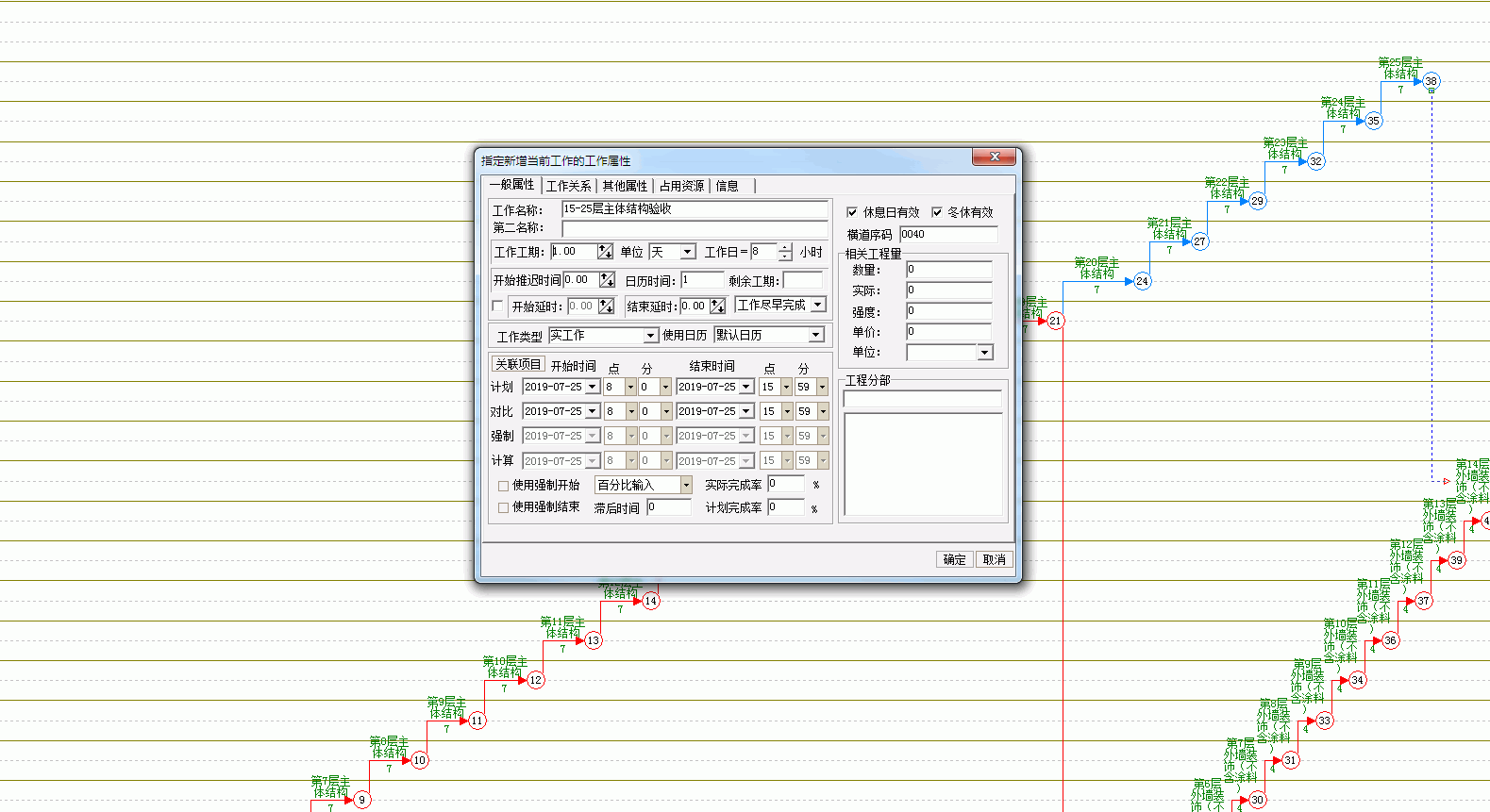Click the 工作工期 up-down adjuster icon
The width and height of the screenshot is (1490, 812).
pyautogui.click(x=605, y=252)
